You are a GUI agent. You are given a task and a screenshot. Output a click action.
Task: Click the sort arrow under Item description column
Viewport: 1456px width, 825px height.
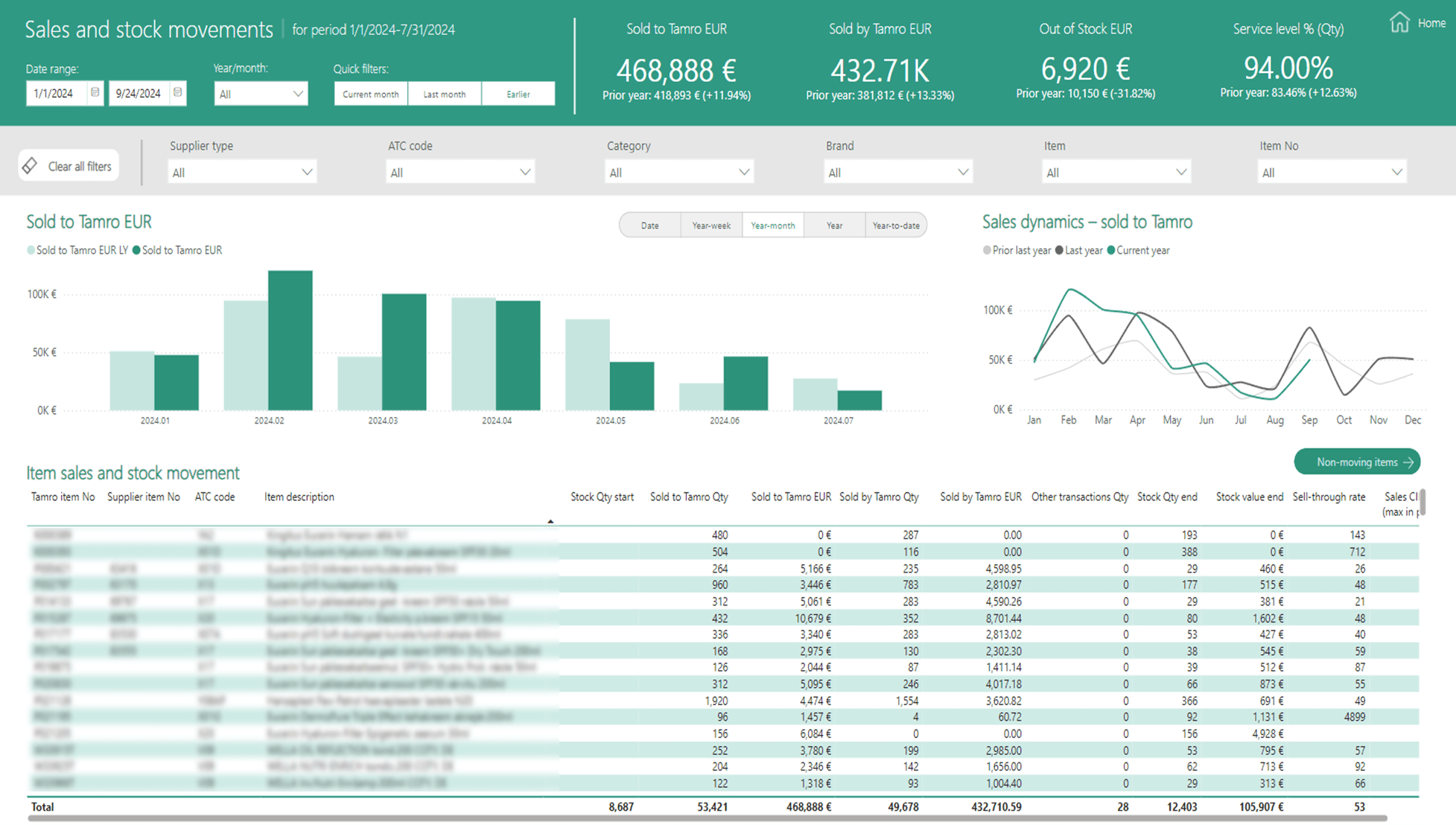pos(550,521)
